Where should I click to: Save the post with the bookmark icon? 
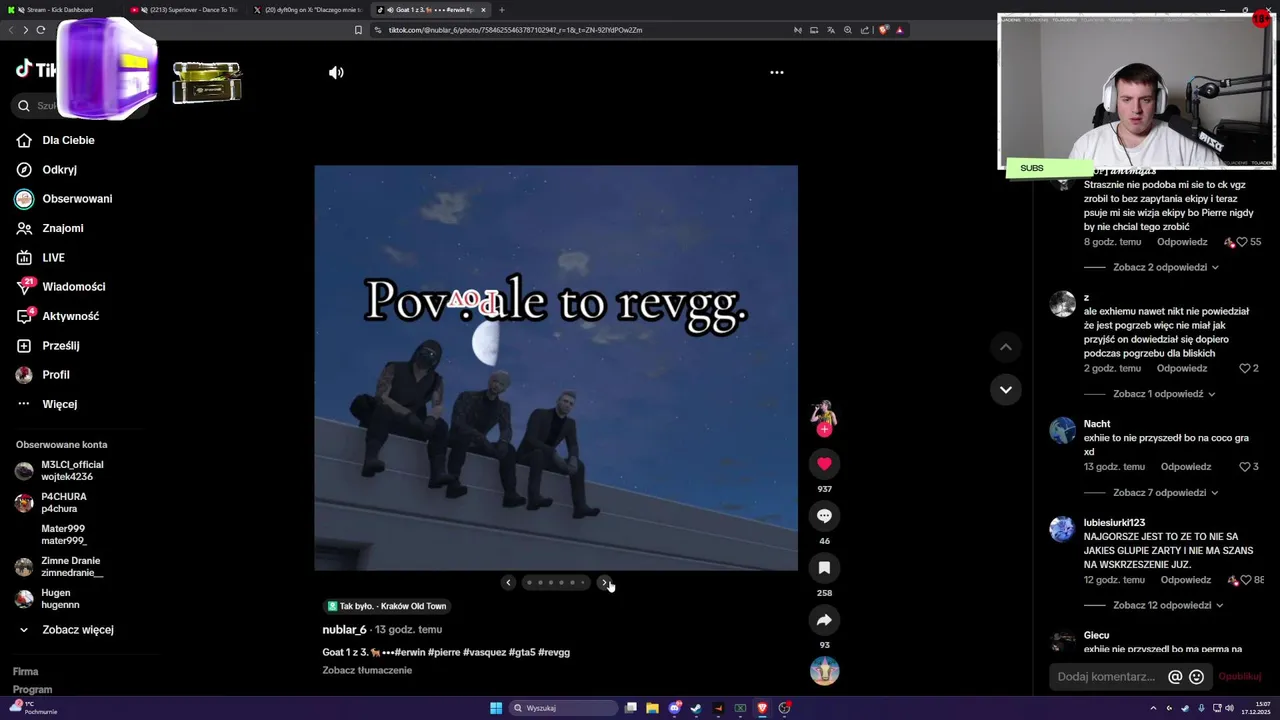[824, 568]
